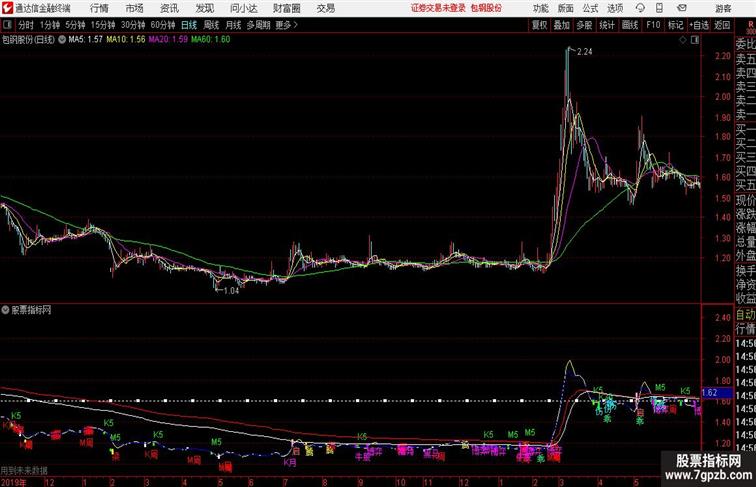Click MA5: 1.57 indicator value
Screen dimensions: 756x487
(85, 39)
